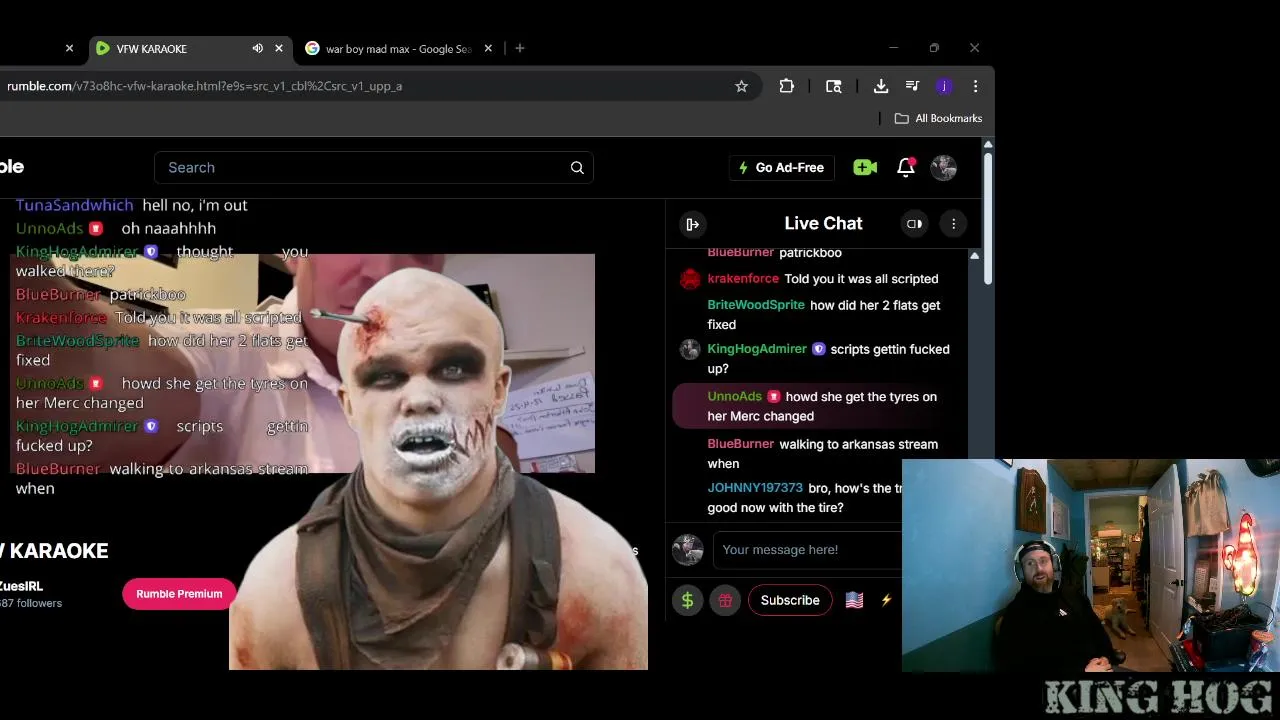Click the VFW KARAOKE stream title

coord(54,551)
